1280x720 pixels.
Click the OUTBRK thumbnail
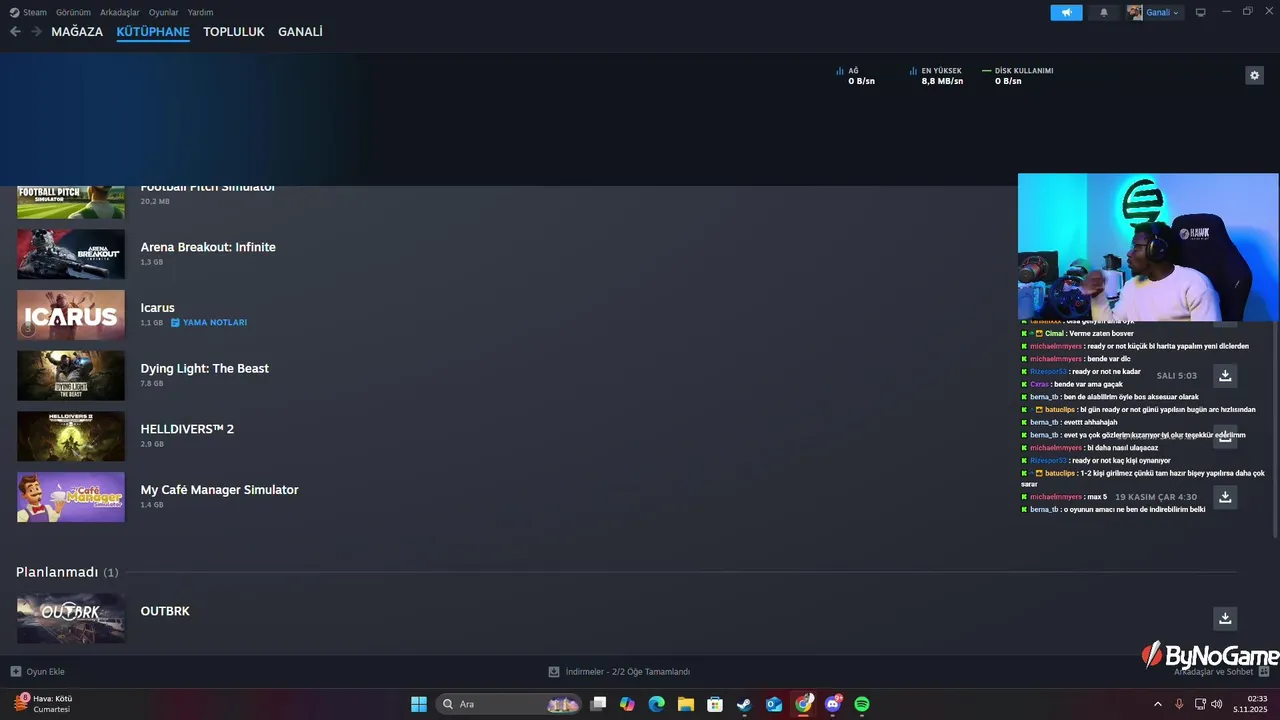[71, 618]
